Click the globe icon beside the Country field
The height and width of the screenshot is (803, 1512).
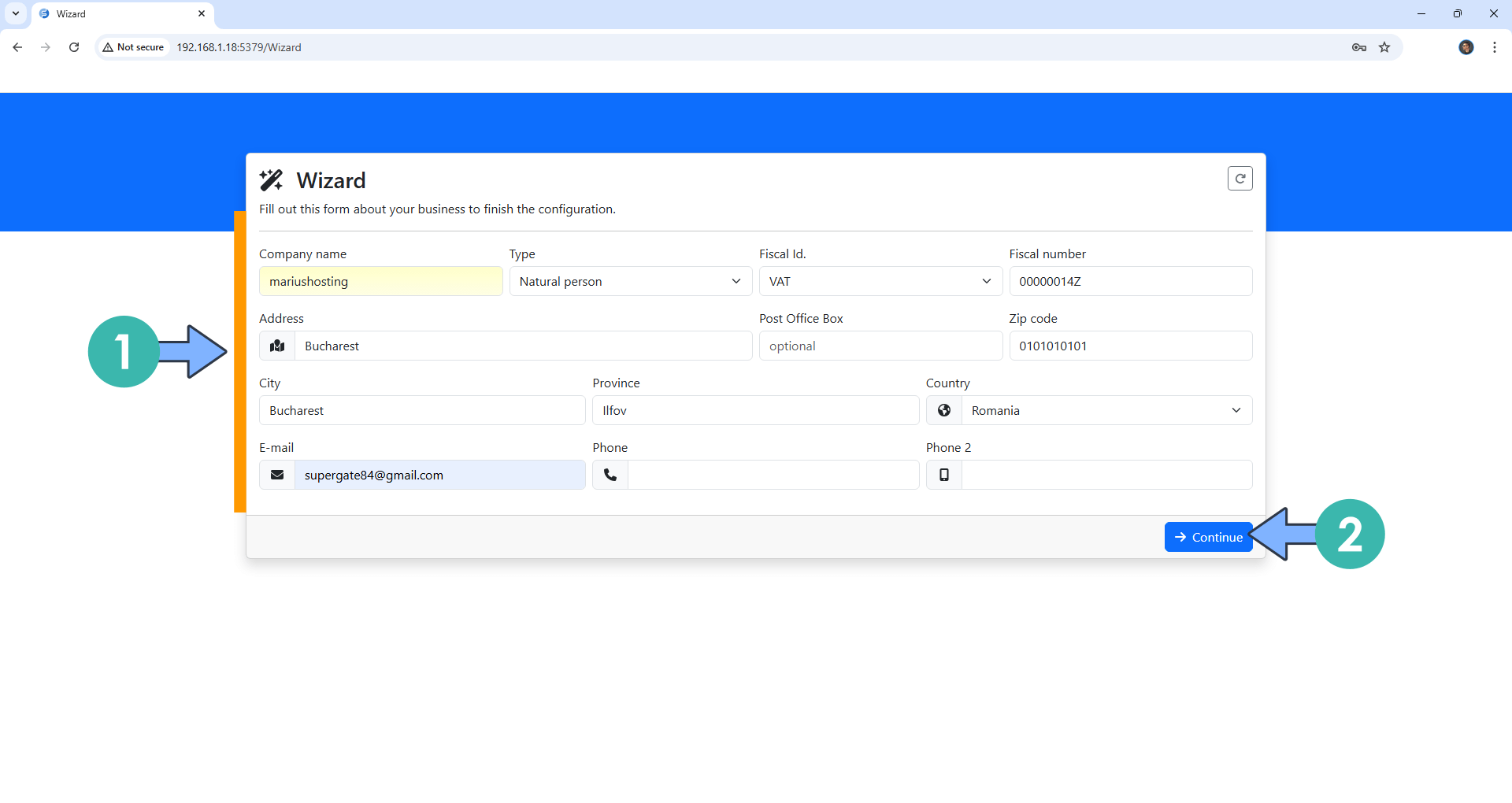point(943,410)
